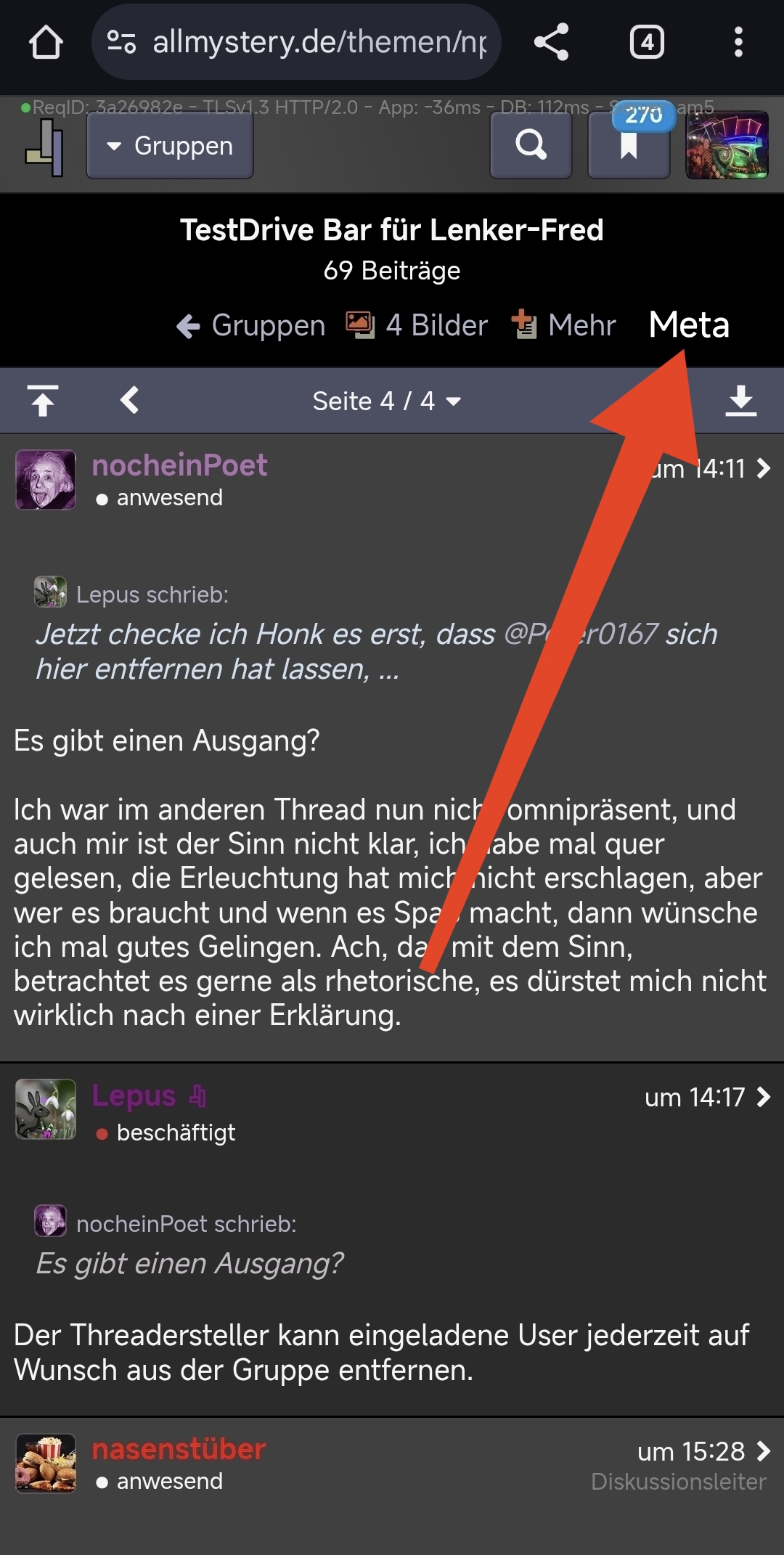The width and height of the screenshot is (784, 1555).
Task: Share the current page via share icon
Action: 552,42
